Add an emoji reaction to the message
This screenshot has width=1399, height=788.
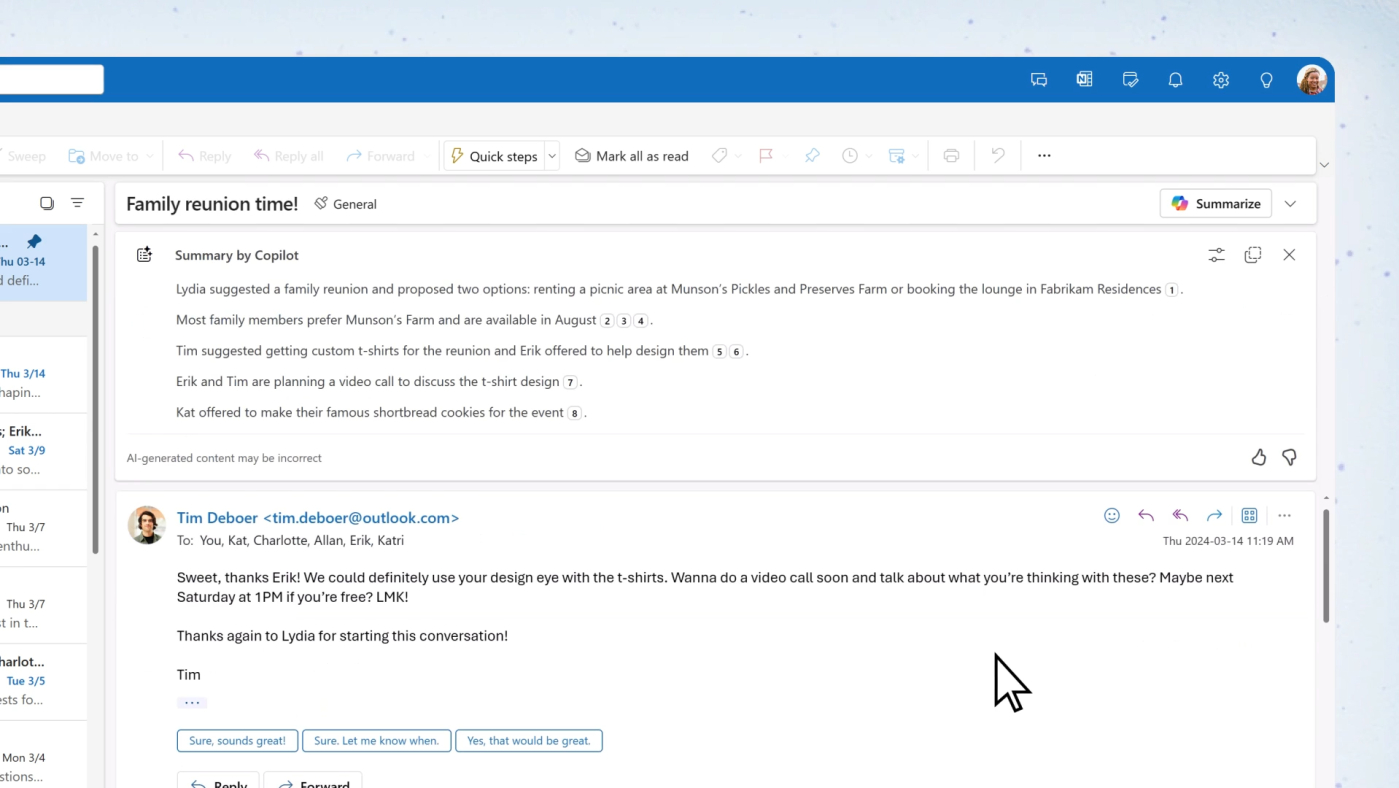pyautogui.click(x=1112, y=516)
